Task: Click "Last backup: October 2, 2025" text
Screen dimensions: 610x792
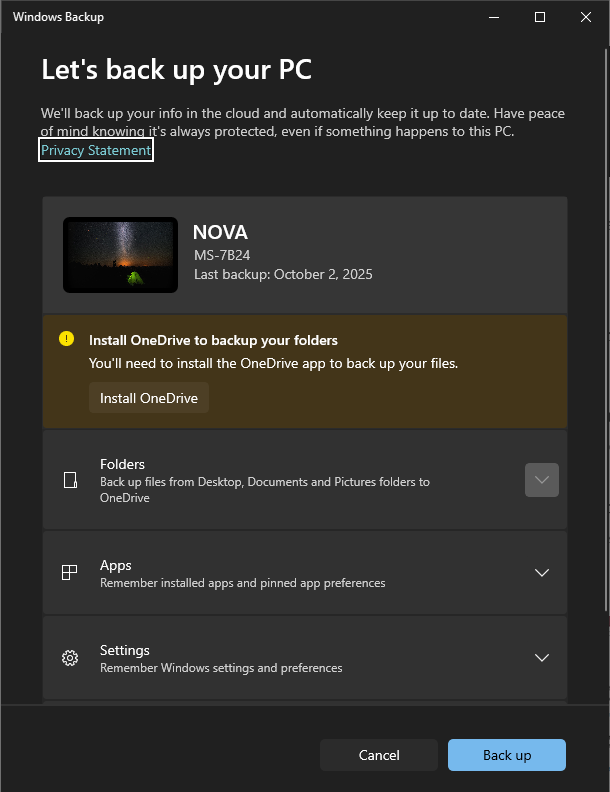Action: click(x=283, y=274)
